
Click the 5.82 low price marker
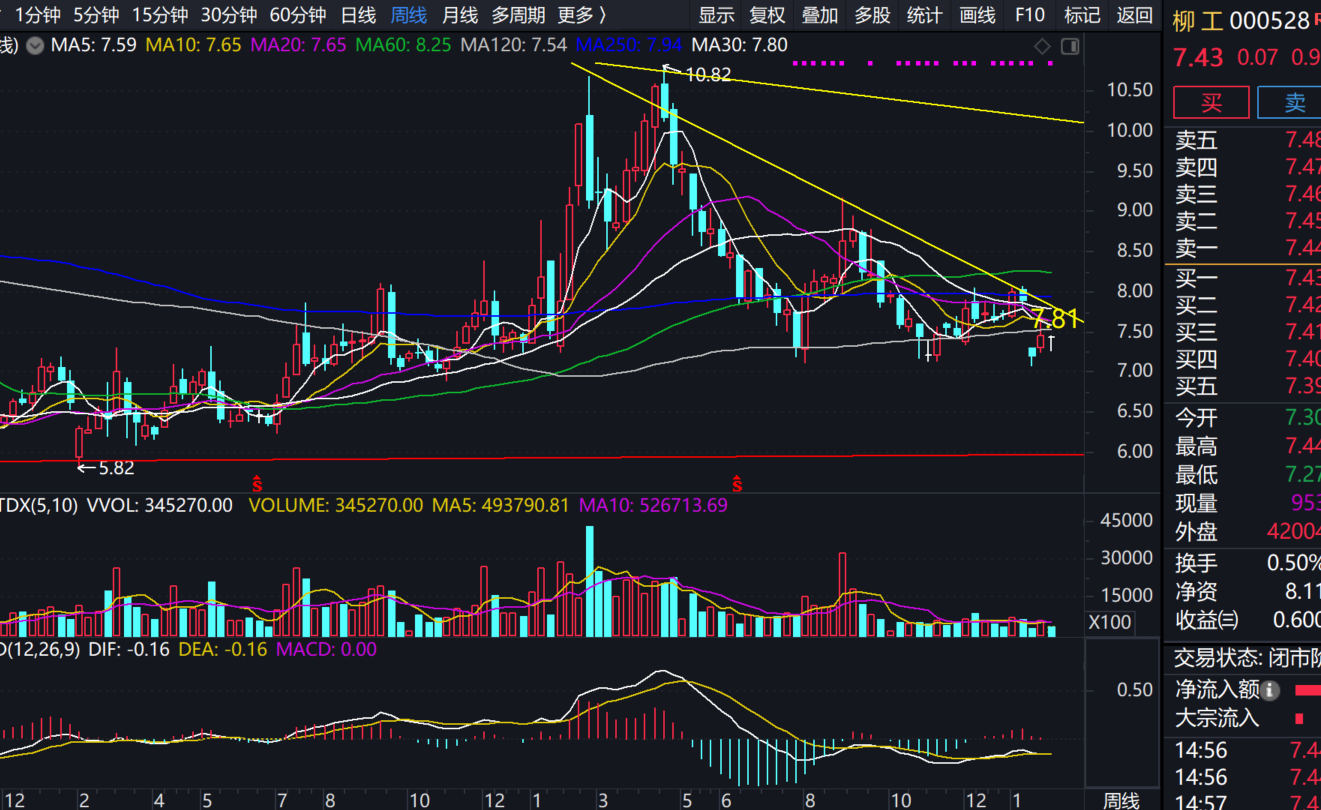point(116,467)
